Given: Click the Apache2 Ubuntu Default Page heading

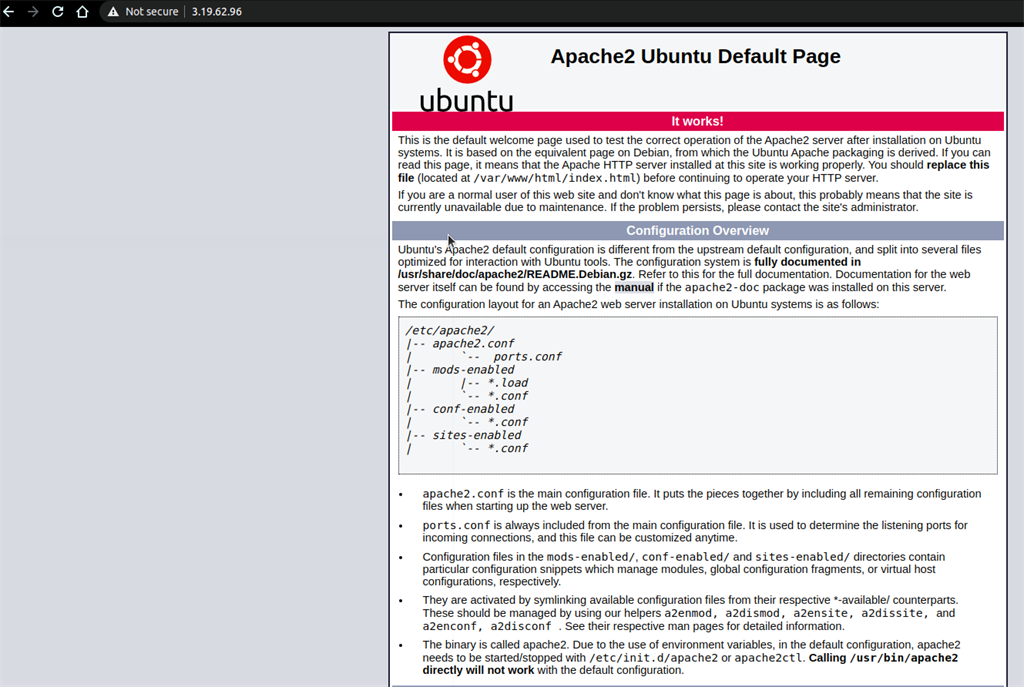Looking at the screenshot, I should tap(696, 56).
